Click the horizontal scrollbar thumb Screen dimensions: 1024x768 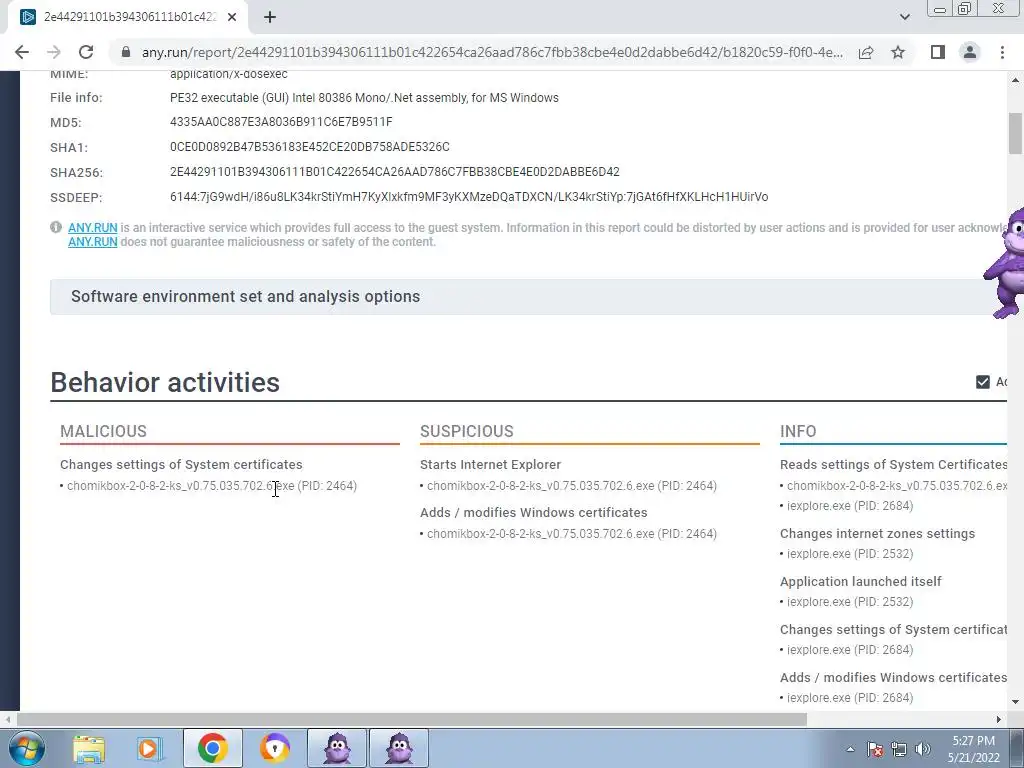(x=411, y=720)
